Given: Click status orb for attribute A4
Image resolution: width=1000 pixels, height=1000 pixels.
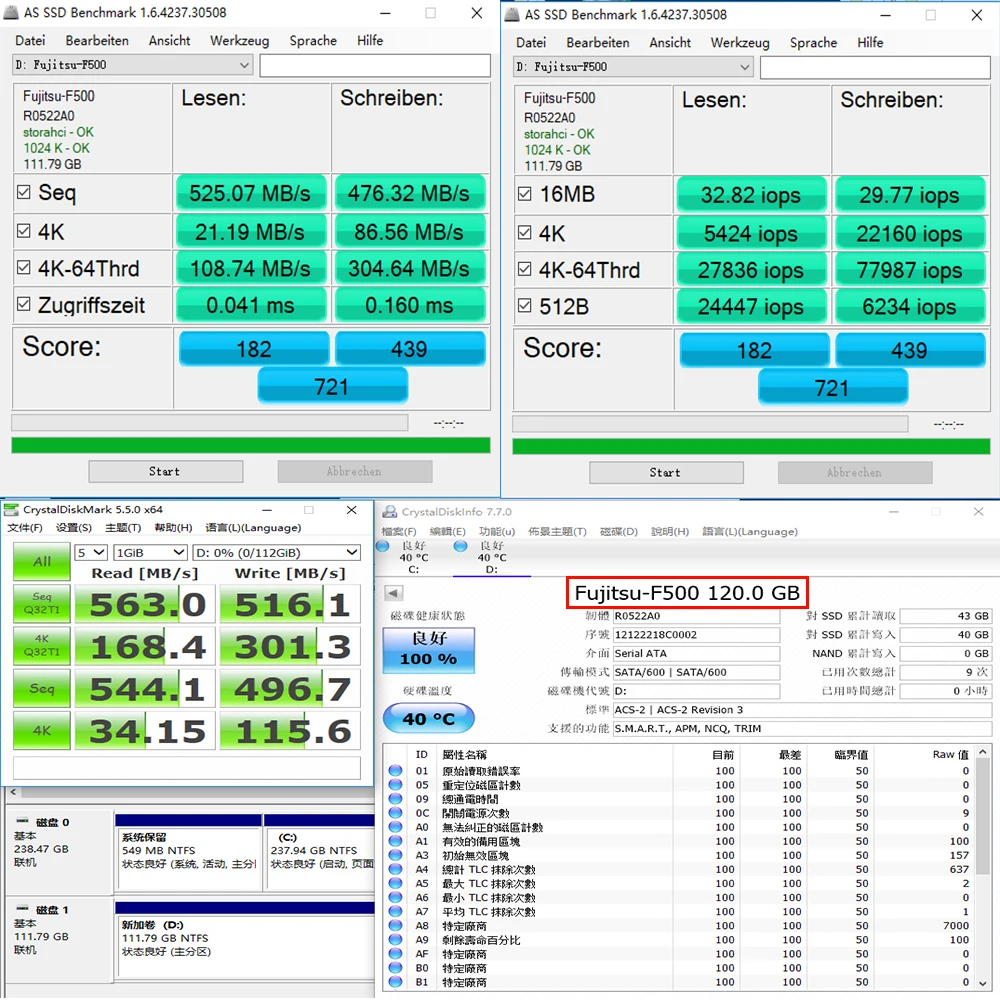Looking at the screenshot, I should point(395,869).
